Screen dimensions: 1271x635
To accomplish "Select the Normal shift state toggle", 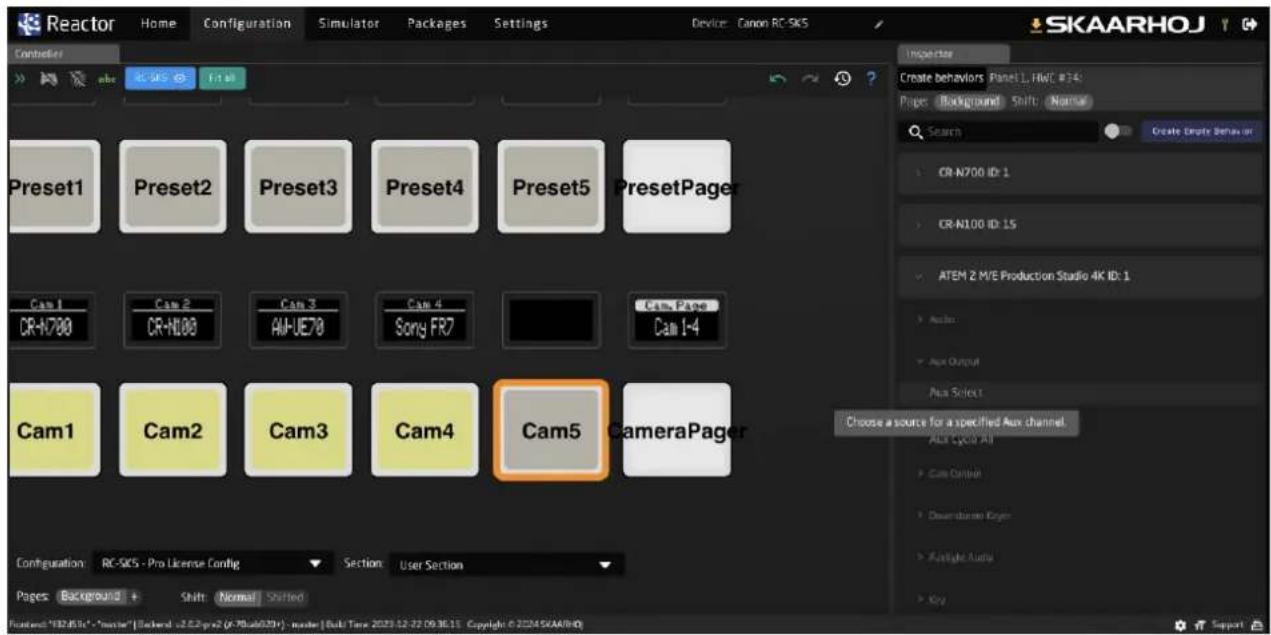I will tap(236, 596).
